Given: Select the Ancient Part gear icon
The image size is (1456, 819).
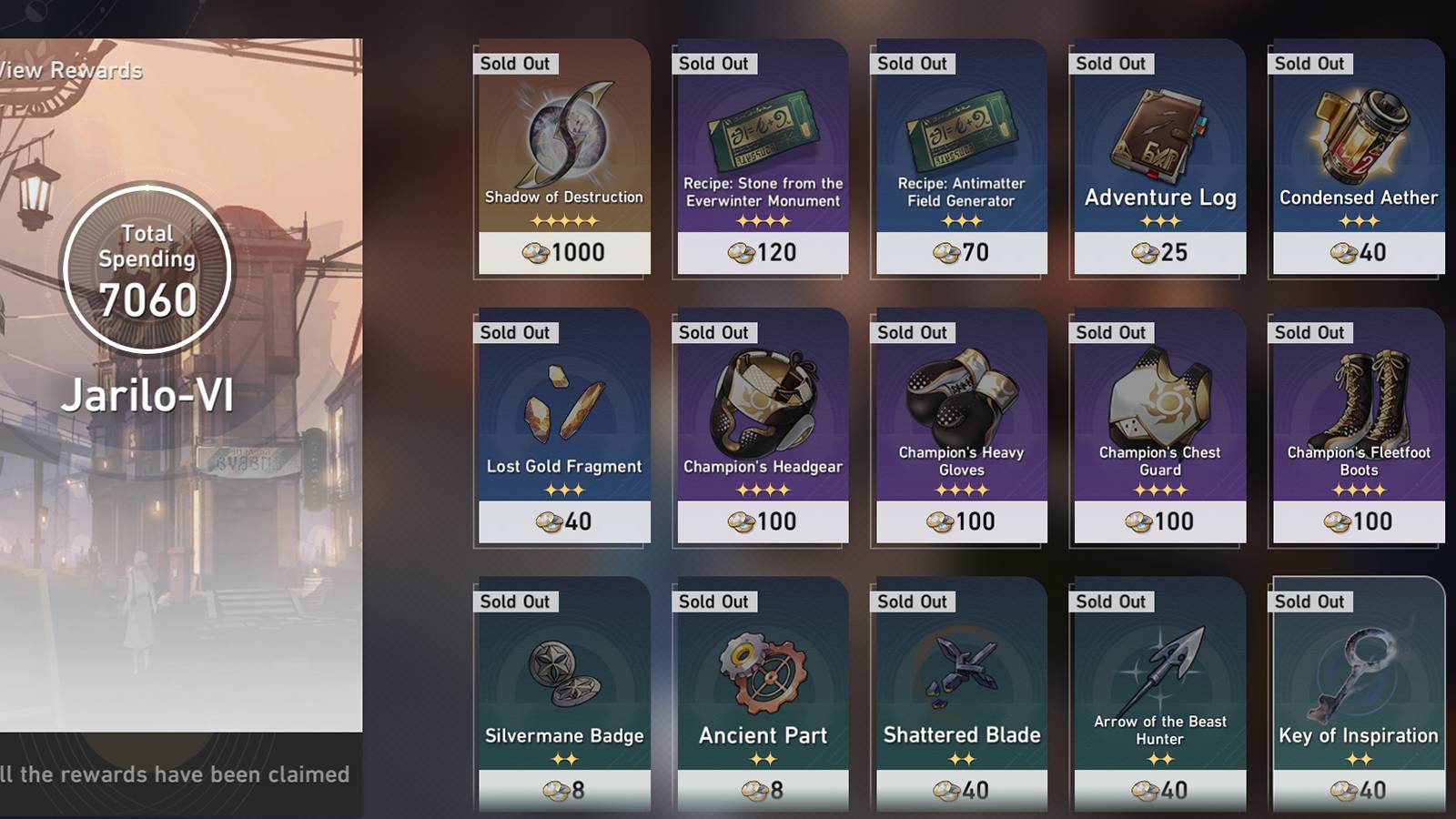Looking at the screenshot, I should pos(763,673).
